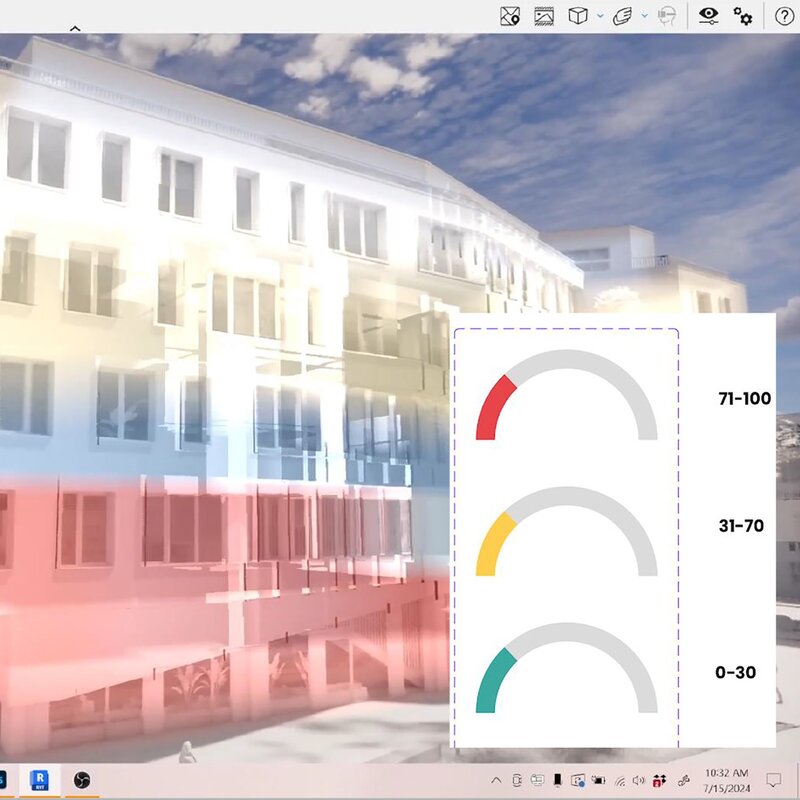Viewport: 800px width, 800px height.
Task: Click the VR headset icon
Action: (x=667, y=16)
